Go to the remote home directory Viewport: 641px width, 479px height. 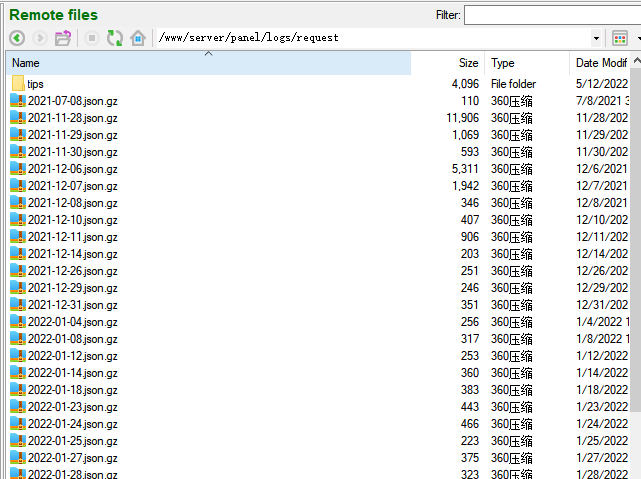click(138, 38)
